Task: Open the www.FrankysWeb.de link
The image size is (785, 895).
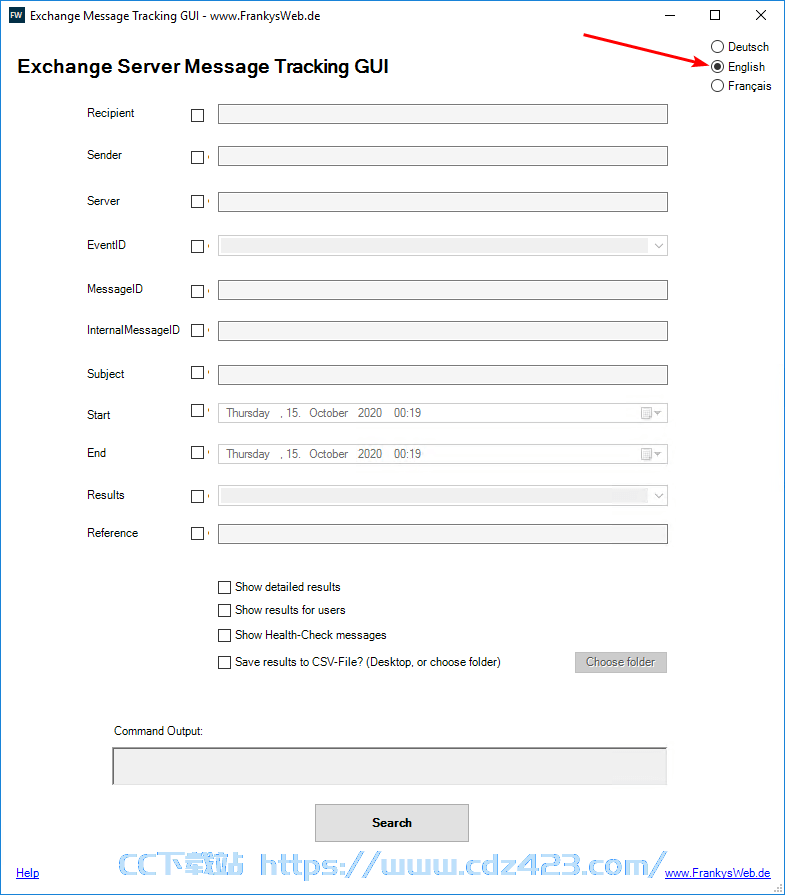Action: [717, 873]
